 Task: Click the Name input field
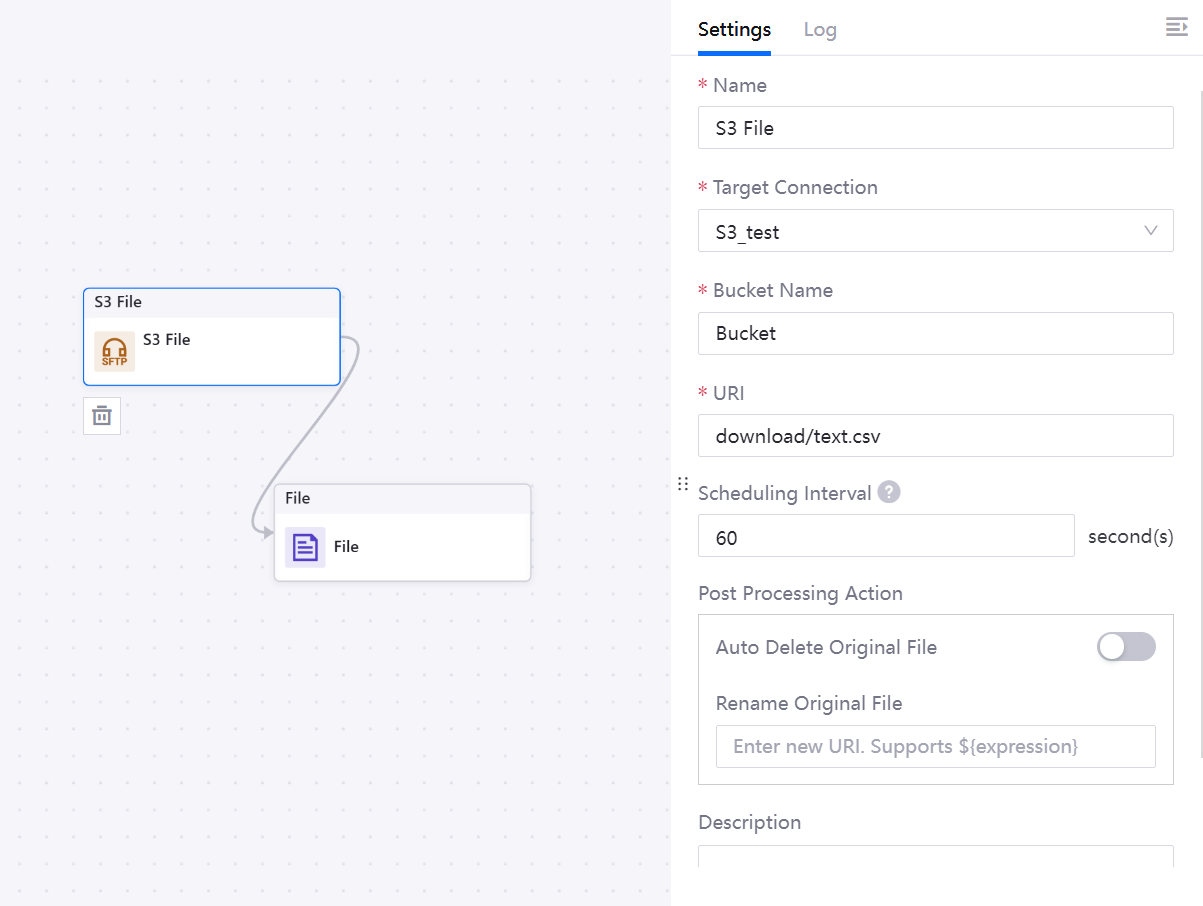coord(935,128)
